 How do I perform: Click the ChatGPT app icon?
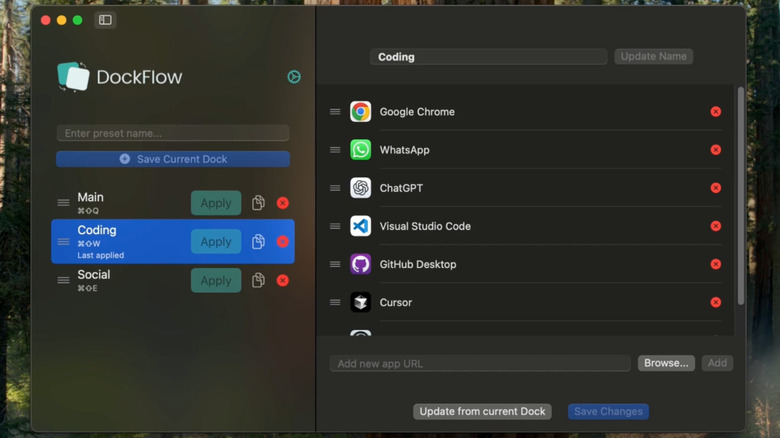pos(361,188)
